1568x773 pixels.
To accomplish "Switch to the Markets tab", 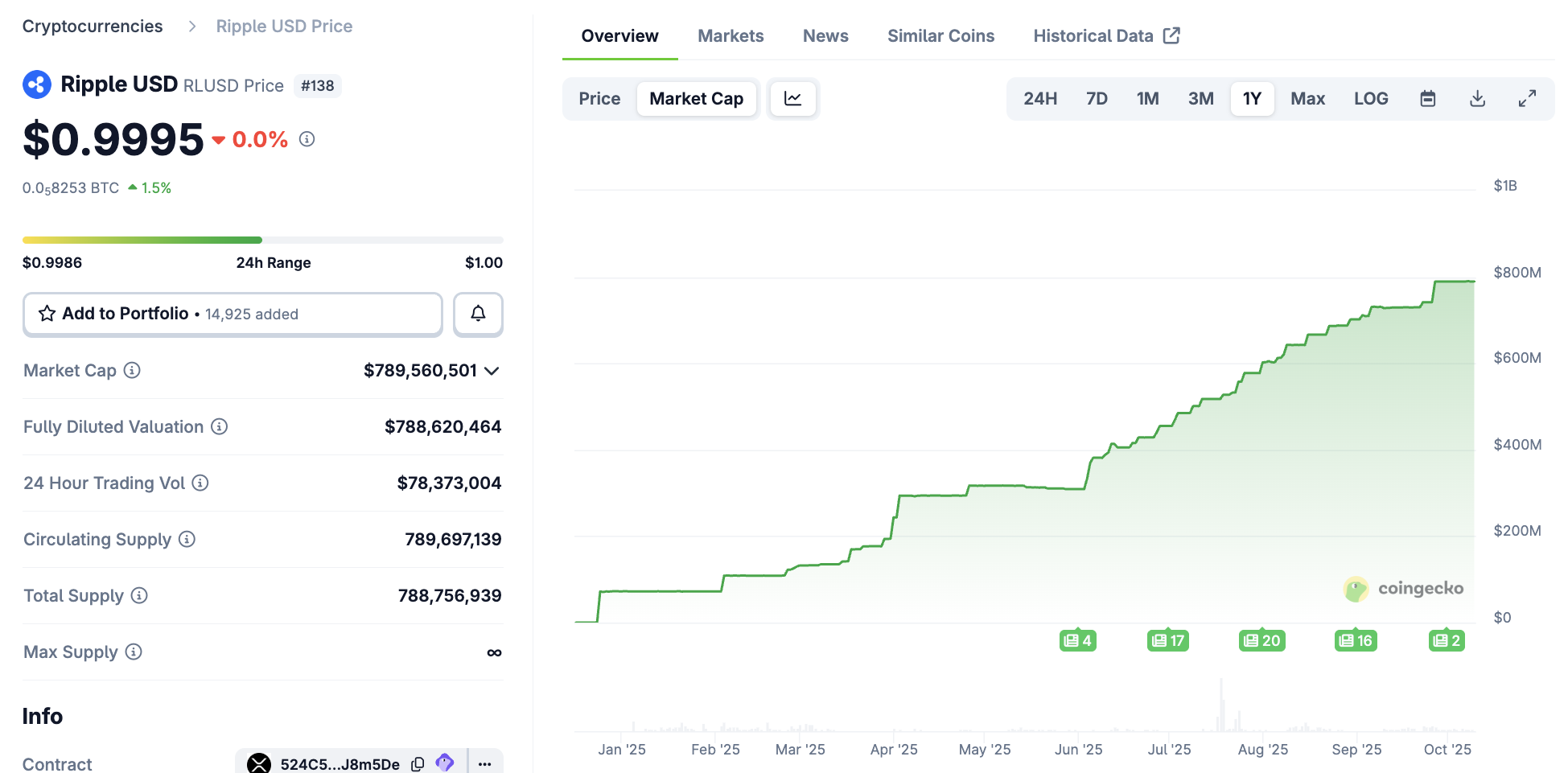I will pyautogui.click(x=730, y=35).
